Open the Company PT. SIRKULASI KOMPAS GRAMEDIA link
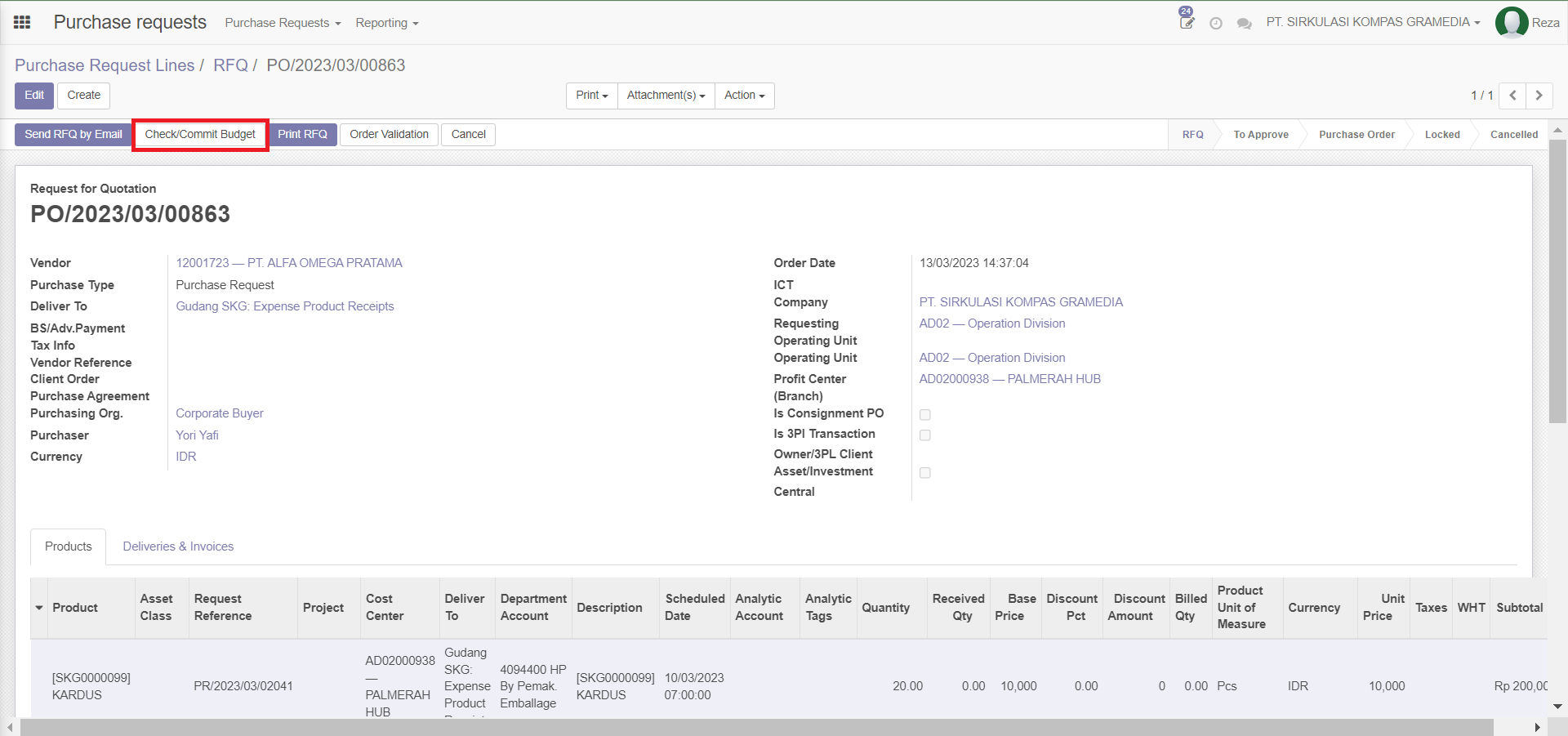The image size is (1568, 736). pos(1021,302)
